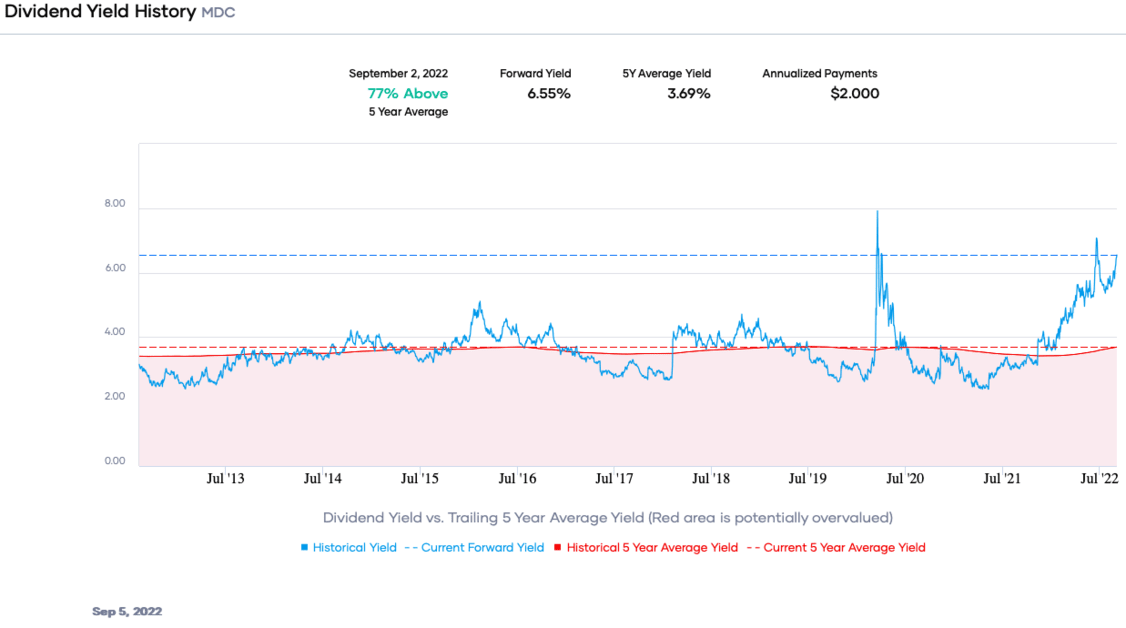Click the Jul '22 x-axis label
Viewport: 1126px width, 628px height.
[1100, 479]
